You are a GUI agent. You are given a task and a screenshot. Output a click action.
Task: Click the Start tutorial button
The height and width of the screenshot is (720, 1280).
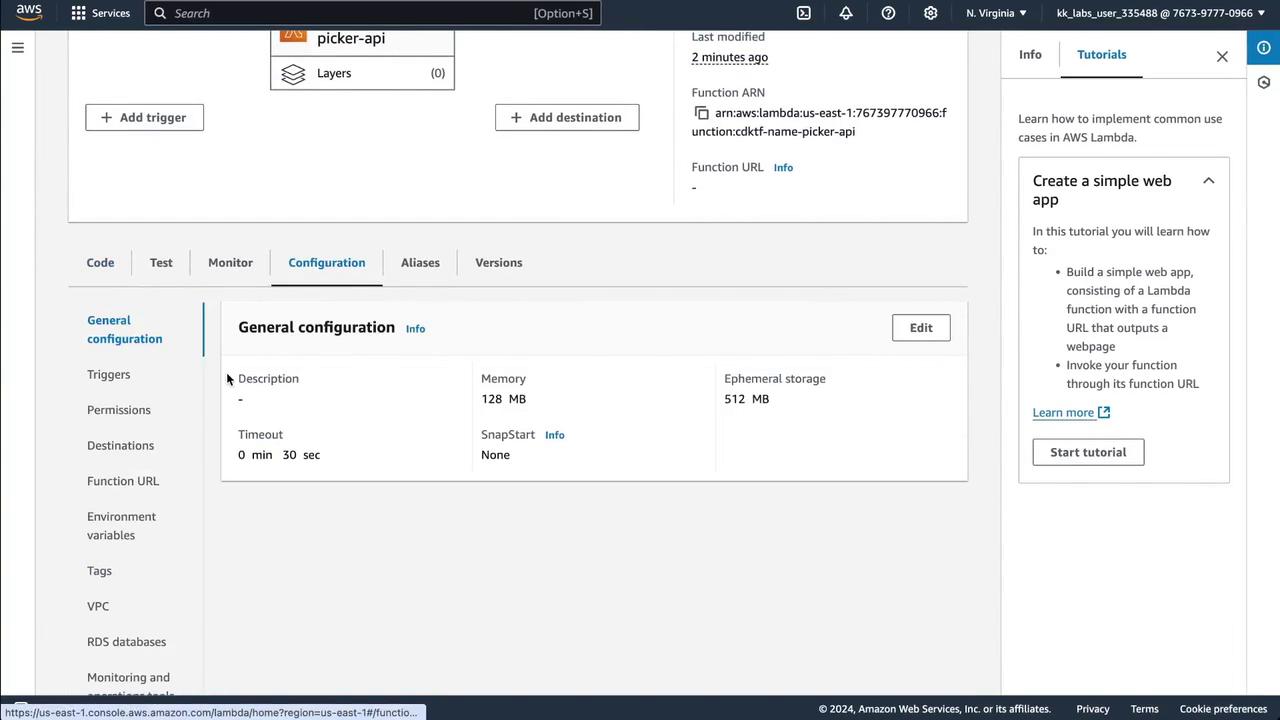coord(1088,452)
